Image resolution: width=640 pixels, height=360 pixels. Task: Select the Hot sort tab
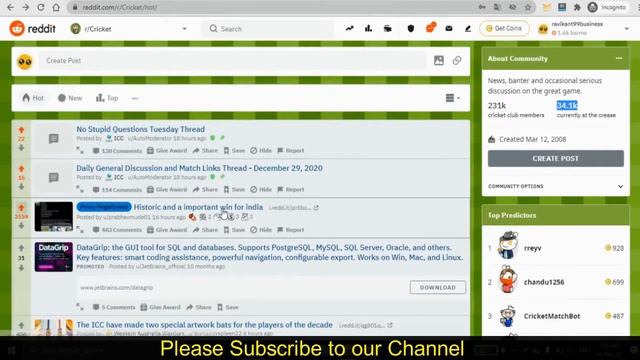(33, 98)
